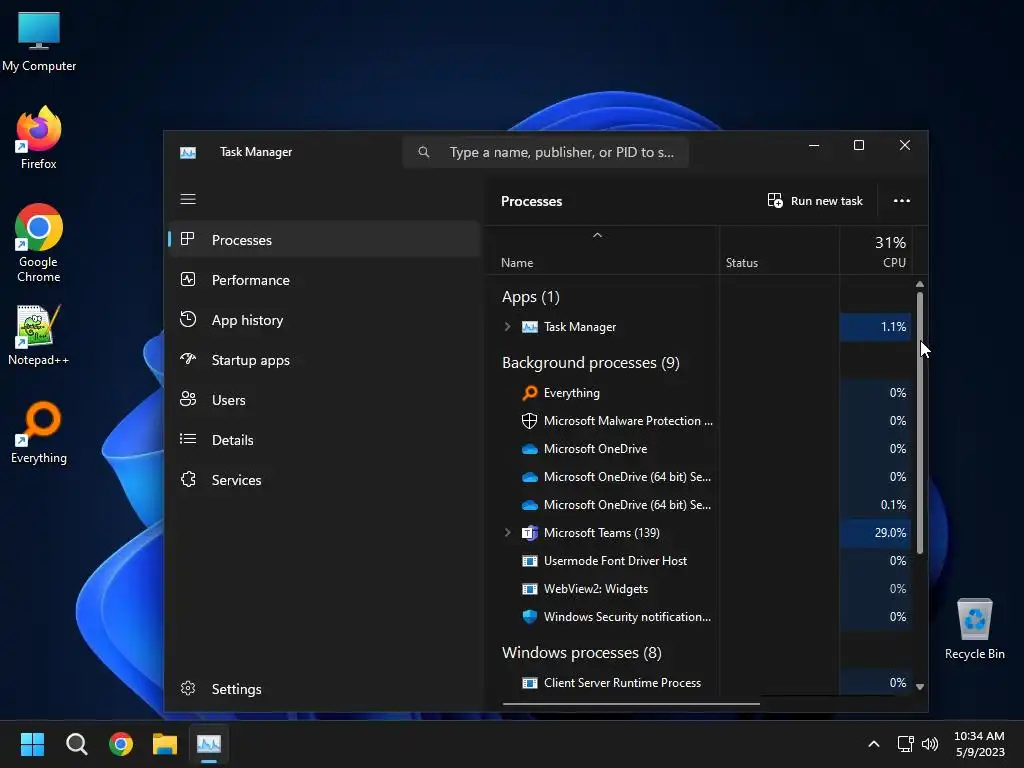Viewport: 1024px width, 768px height.
Task: Click the Everything process orange search icon
Action: pos(530,392)
